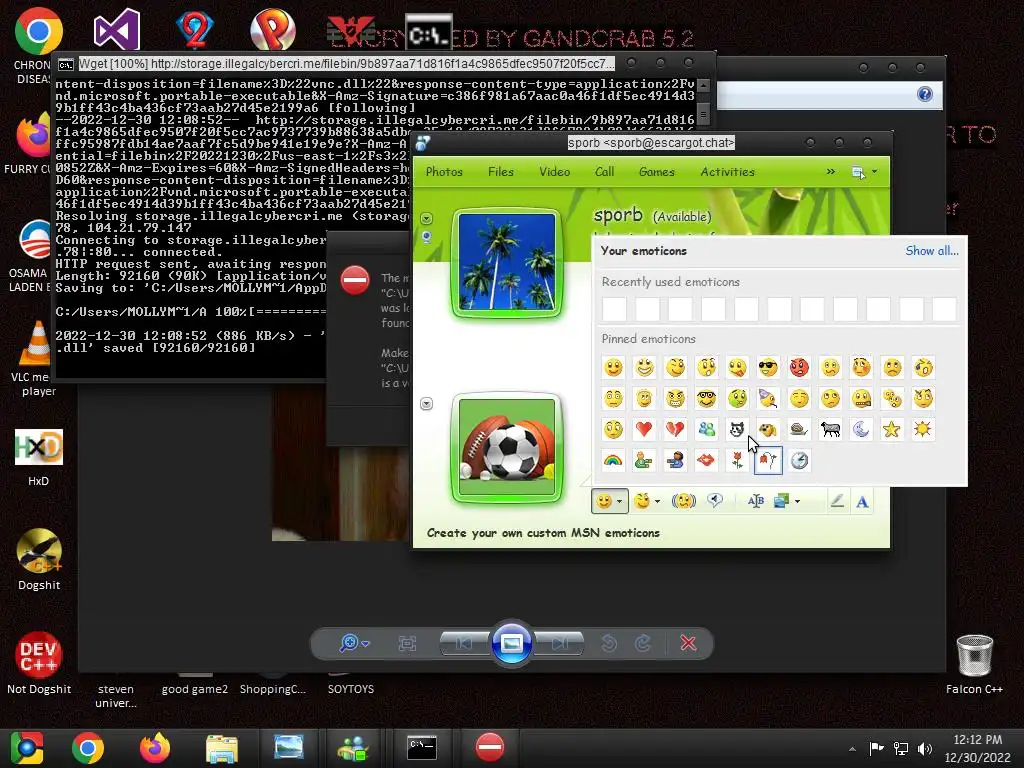The image size is (1024, 768).
Task: Pick the red angry emoticon
Action: (x=799, y=368)
